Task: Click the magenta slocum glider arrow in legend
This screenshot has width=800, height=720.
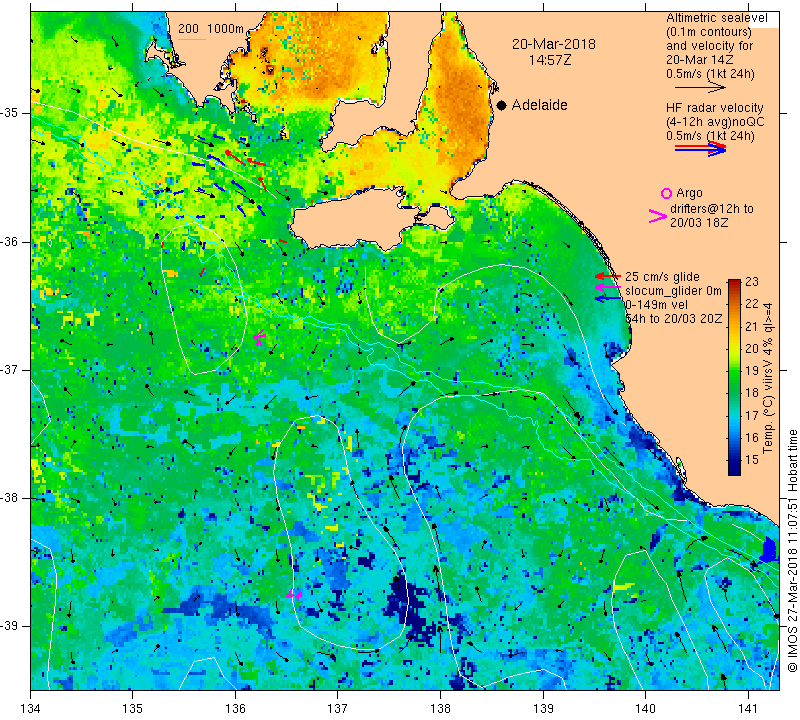Action: coord(608,288)
